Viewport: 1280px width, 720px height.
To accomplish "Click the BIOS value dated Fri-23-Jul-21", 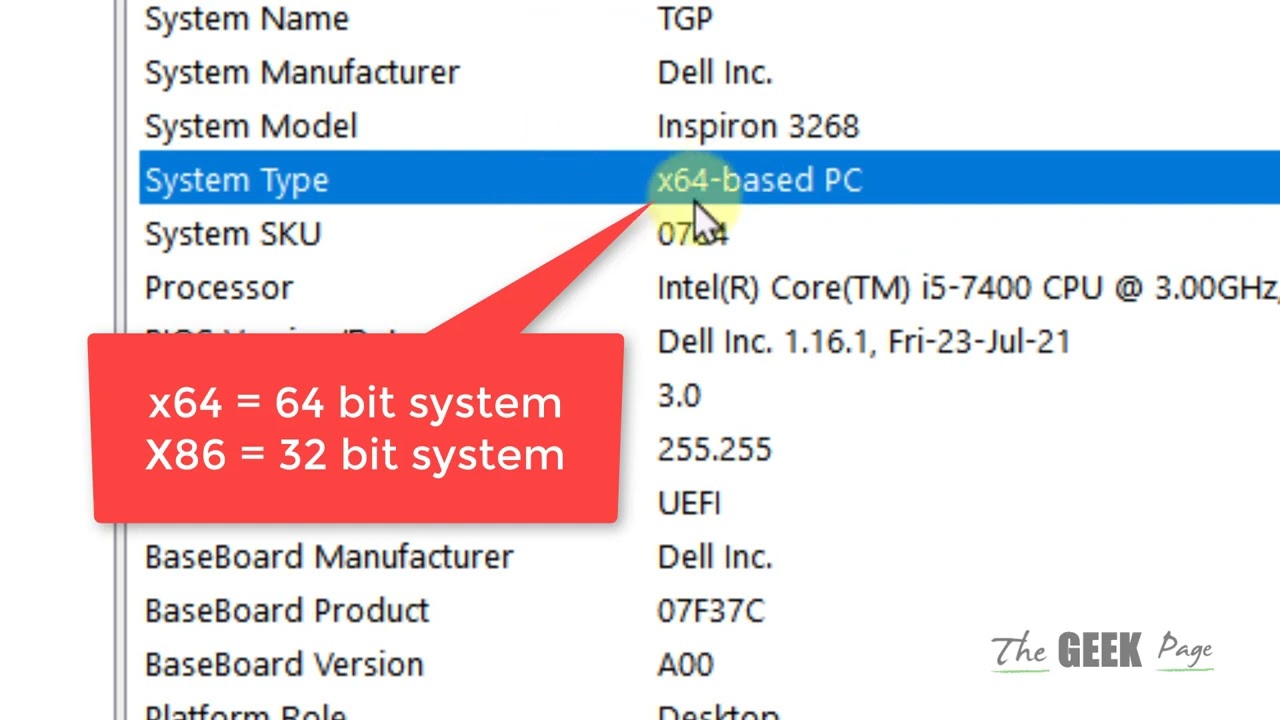I will 863,342.
